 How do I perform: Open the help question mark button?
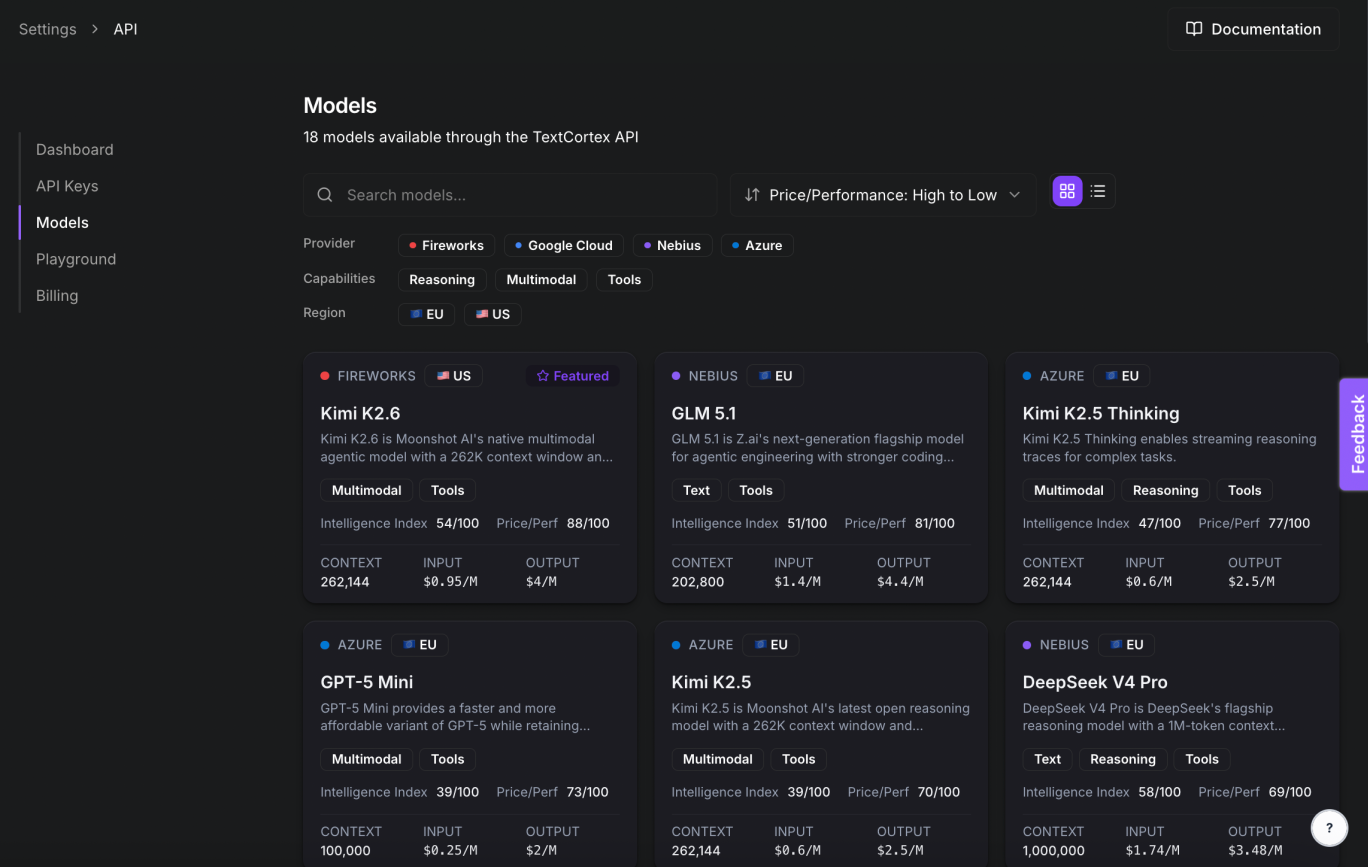click(x=1329, y=827)
